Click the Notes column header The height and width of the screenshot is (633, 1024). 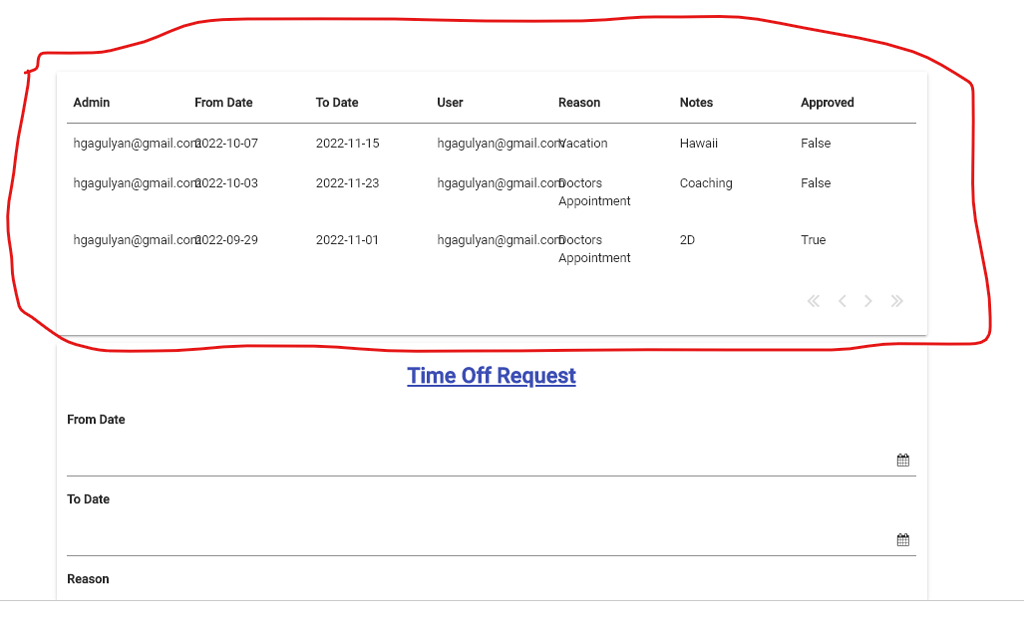tap(696, 102)
